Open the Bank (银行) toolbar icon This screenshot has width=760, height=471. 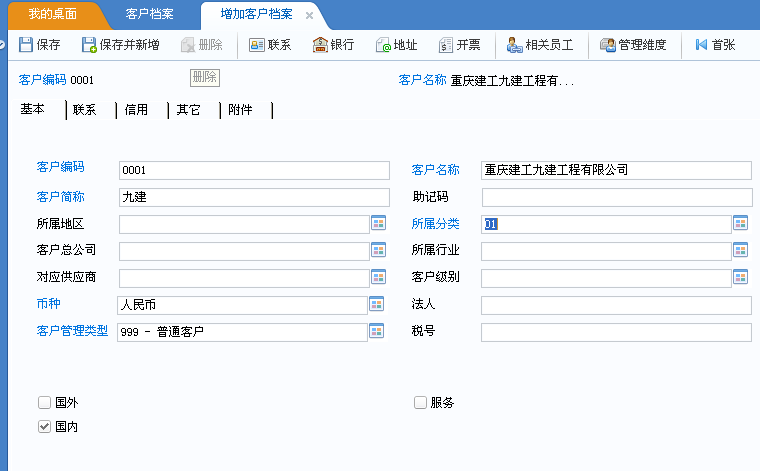[x=320, y=45]
